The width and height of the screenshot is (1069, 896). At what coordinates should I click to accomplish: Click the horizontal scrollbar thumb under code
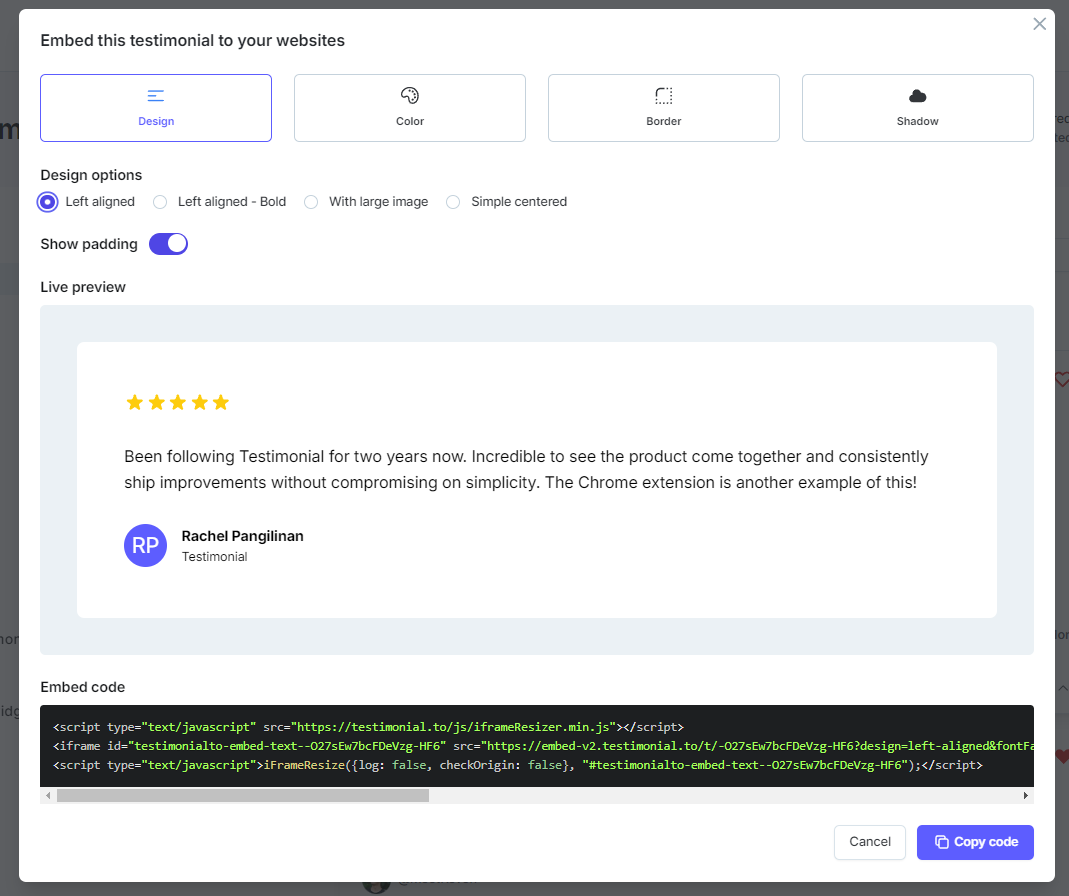pos(243,796)
